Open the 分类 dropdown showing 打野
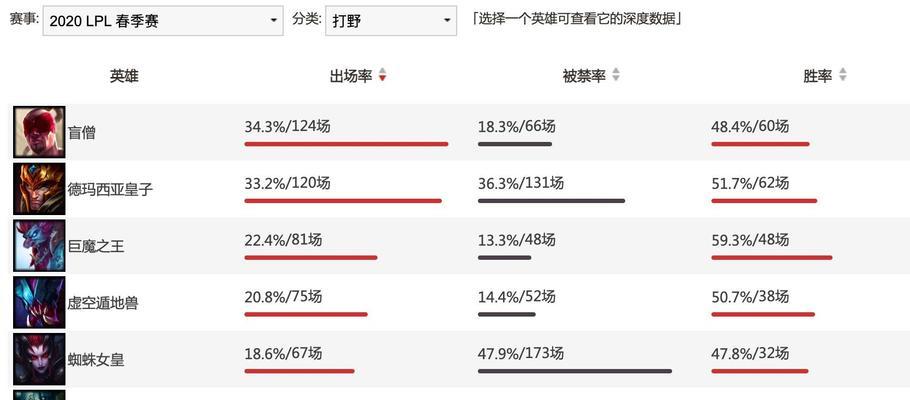The width and height of the screenshot is (910, 400). [x=391, y=21]
